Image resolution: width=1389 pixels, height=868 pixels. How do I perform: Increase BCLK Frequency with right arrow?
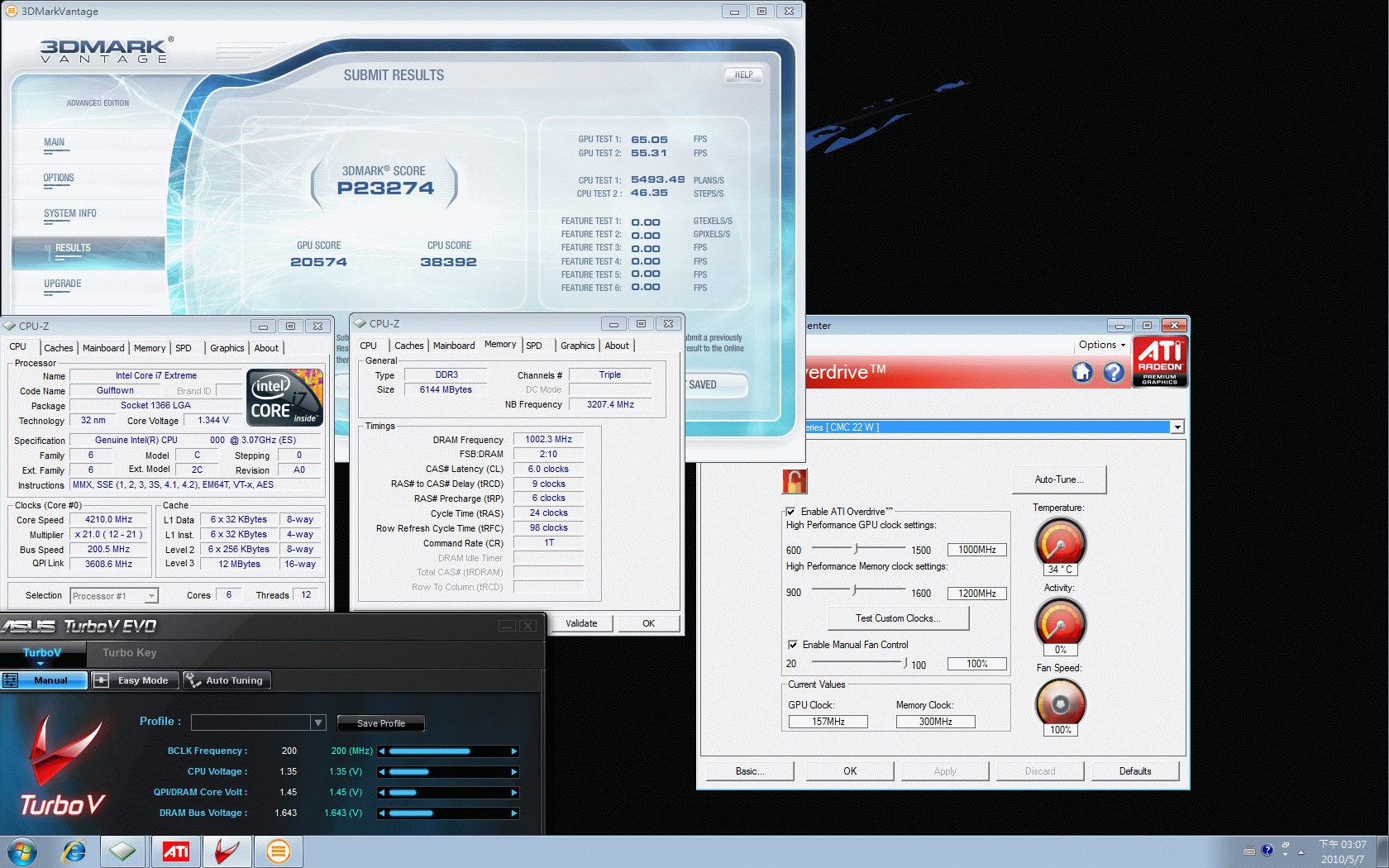pos(514,751)
